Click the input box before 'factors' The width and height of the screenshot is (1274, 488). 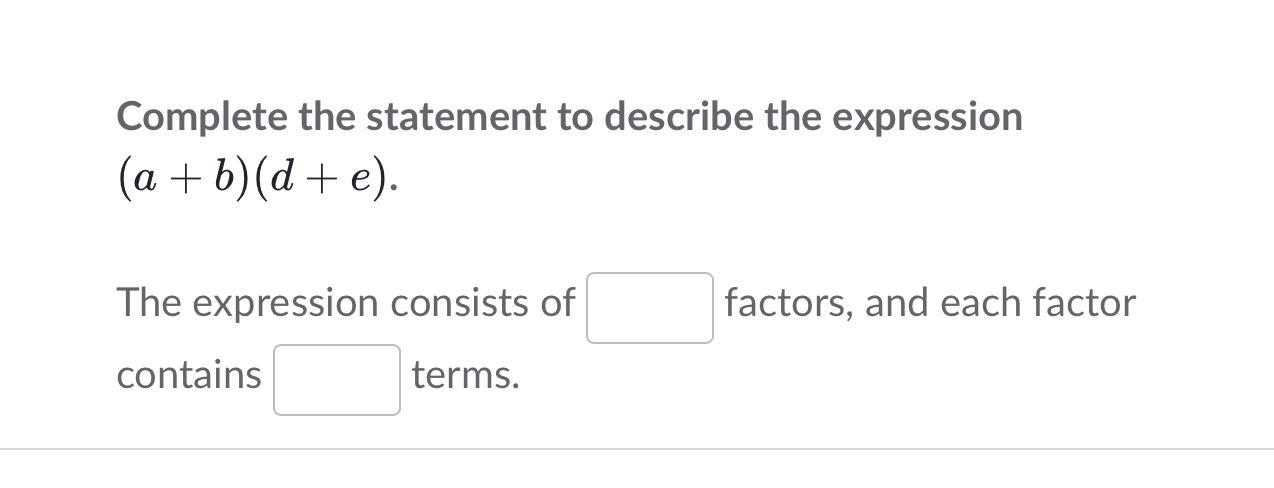point(649,308)
